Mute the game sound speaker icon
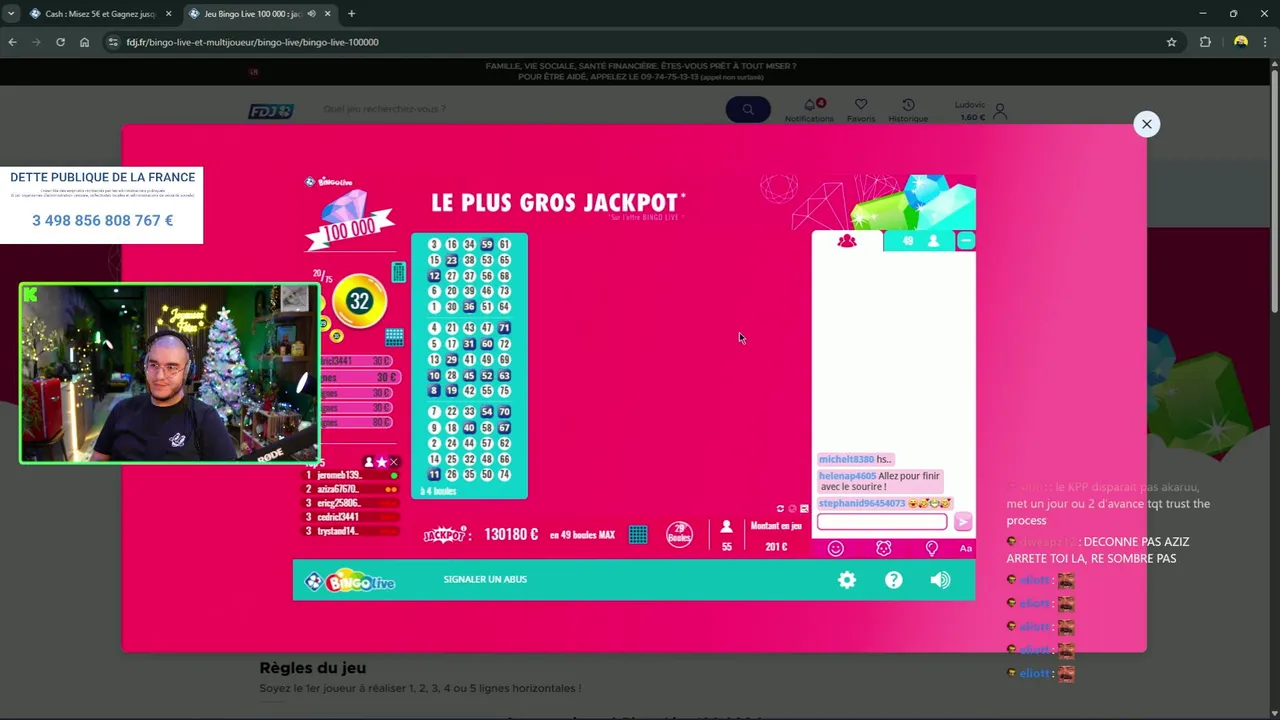Screen dimensions: 1280x720 (940, 580)
